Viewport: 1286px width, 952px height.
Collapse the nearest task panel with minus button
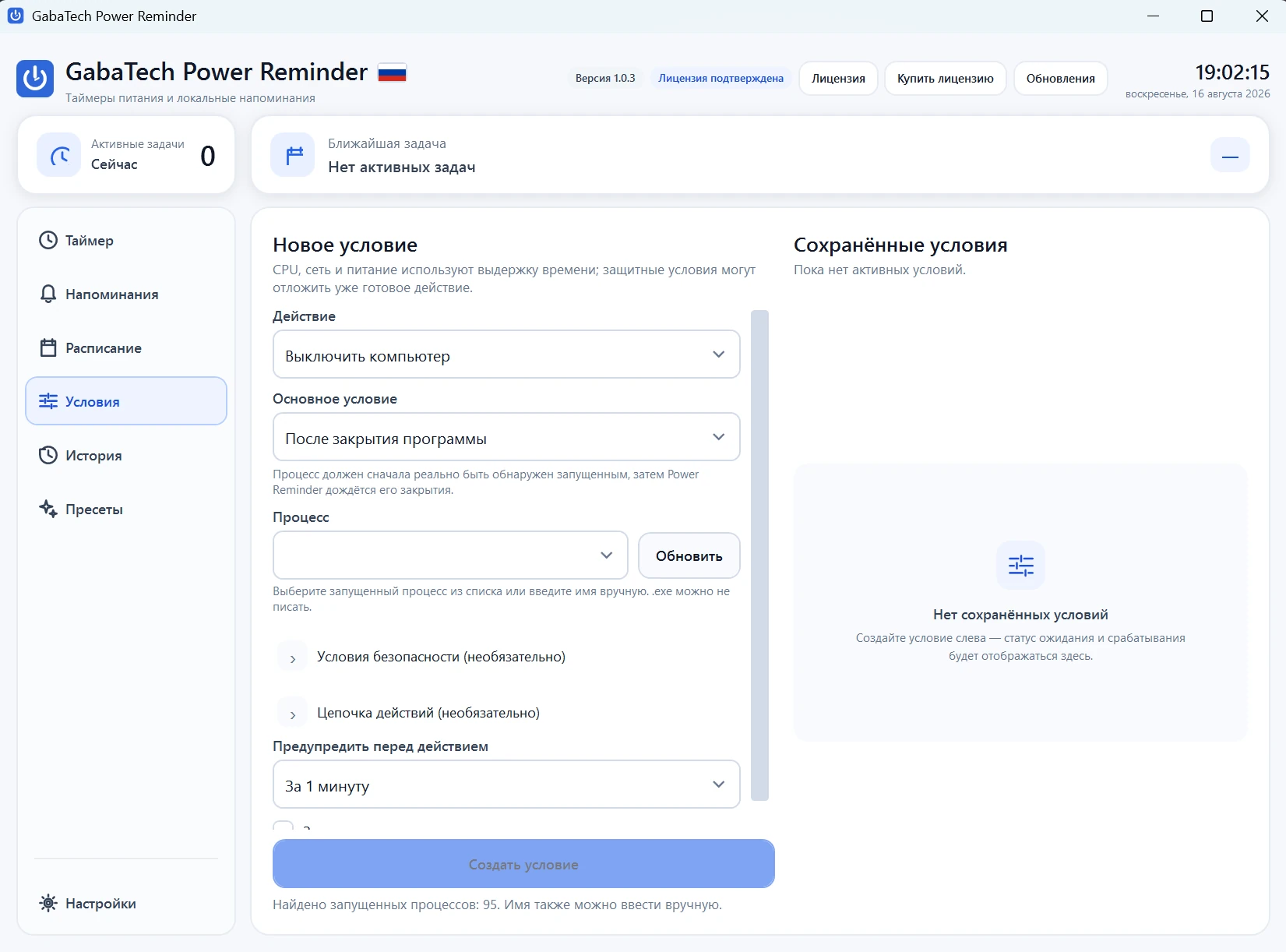[x=1230, y=155]
